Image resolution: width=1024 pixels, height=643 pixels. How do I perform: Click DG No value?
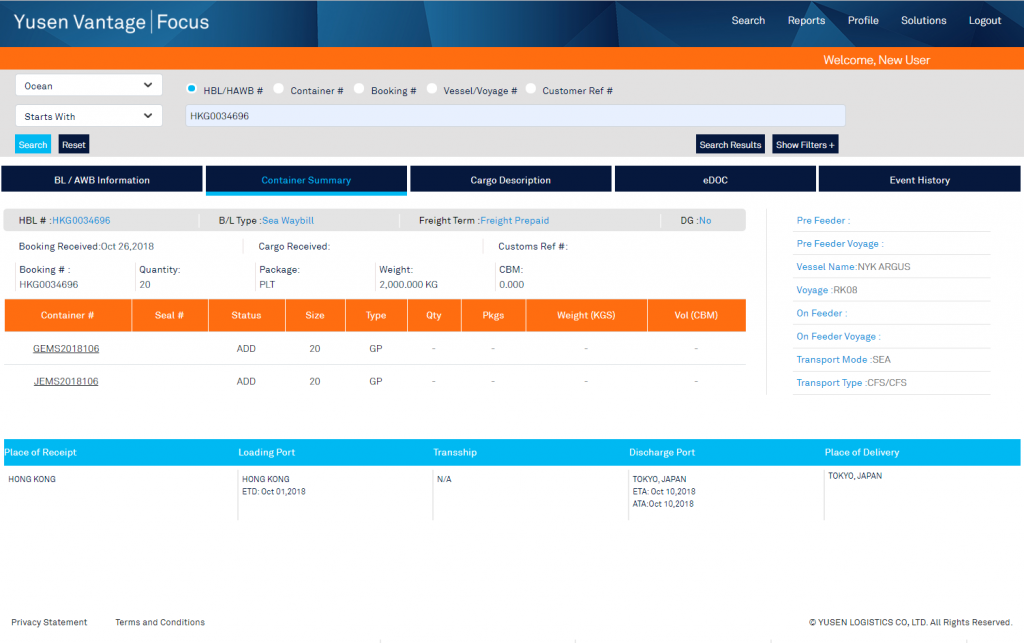pyautogui.click(x=705, y=221)
